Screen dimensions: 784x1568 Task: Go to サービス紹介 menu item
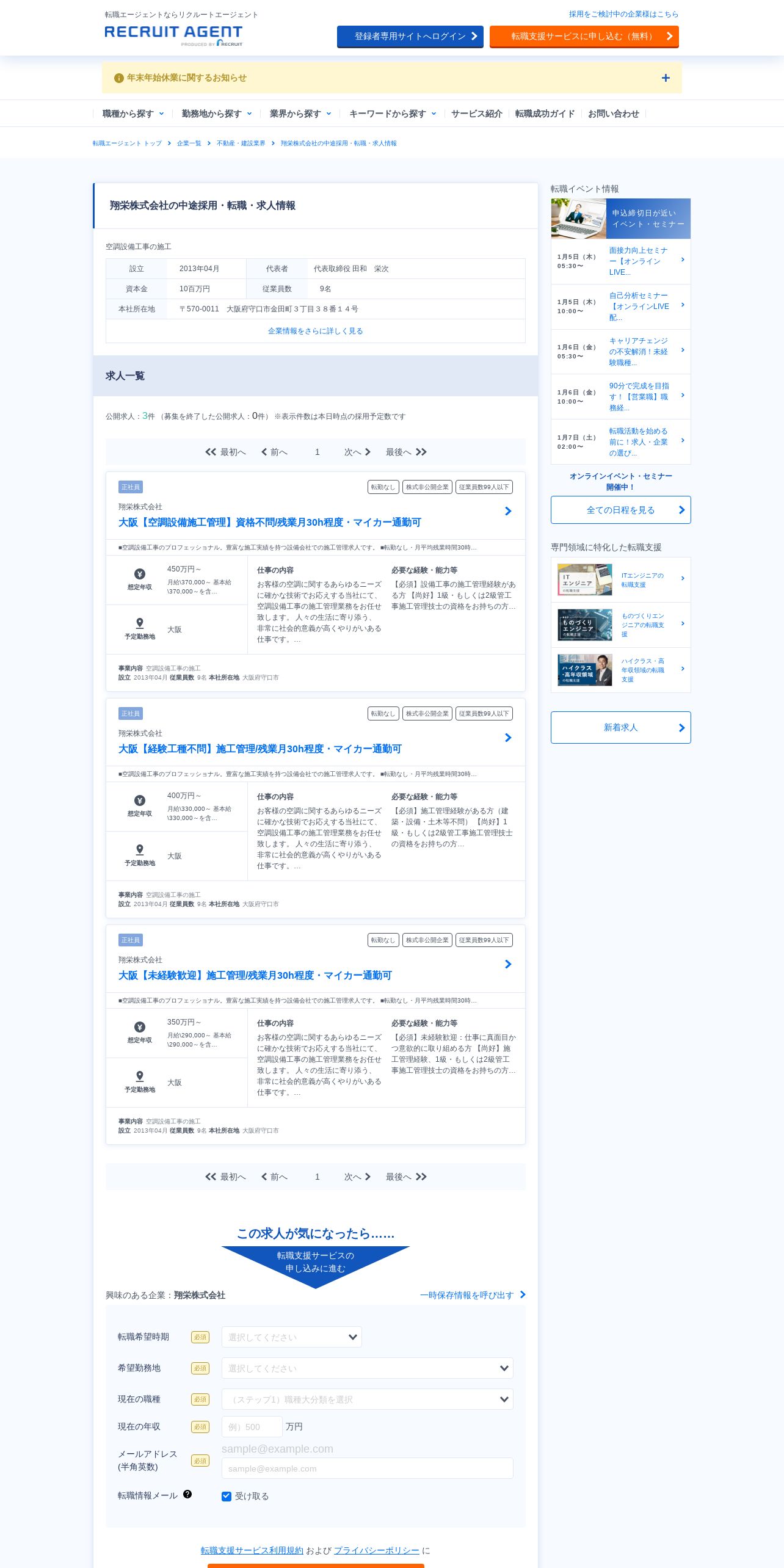tap(477, 114)
